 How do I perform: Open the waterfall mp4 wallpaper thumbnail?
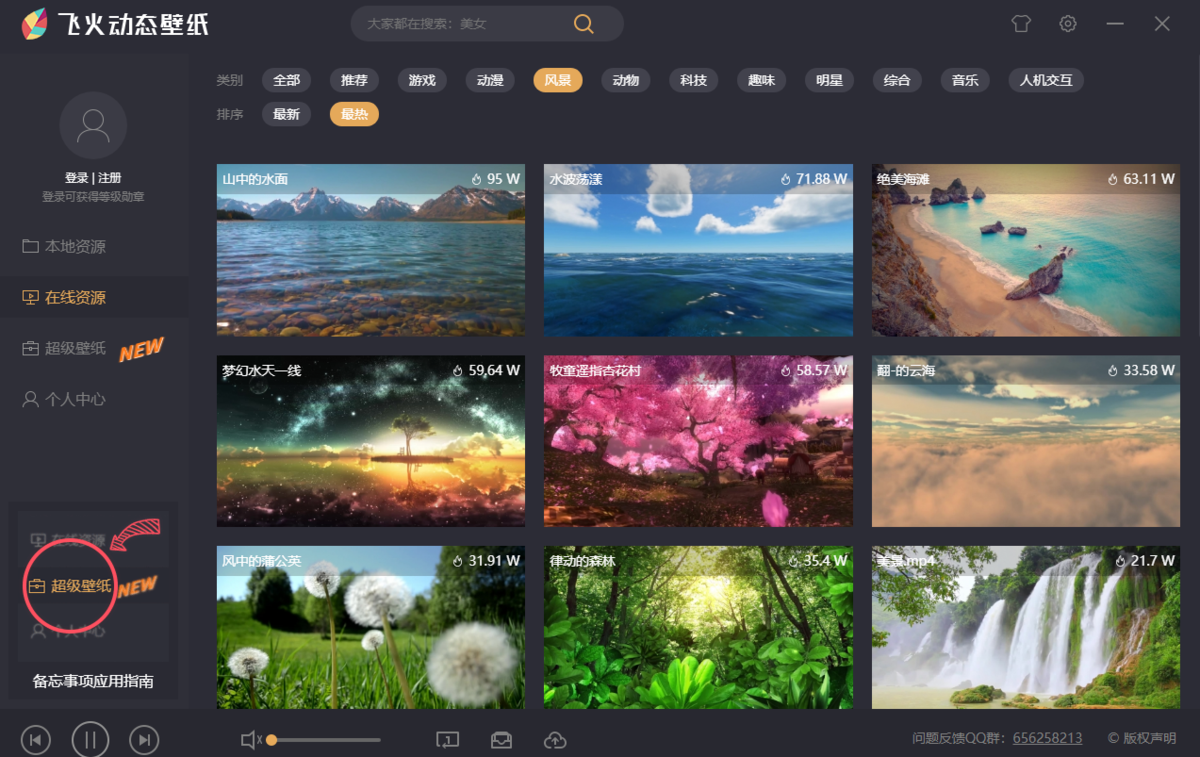coord(1026,627)
